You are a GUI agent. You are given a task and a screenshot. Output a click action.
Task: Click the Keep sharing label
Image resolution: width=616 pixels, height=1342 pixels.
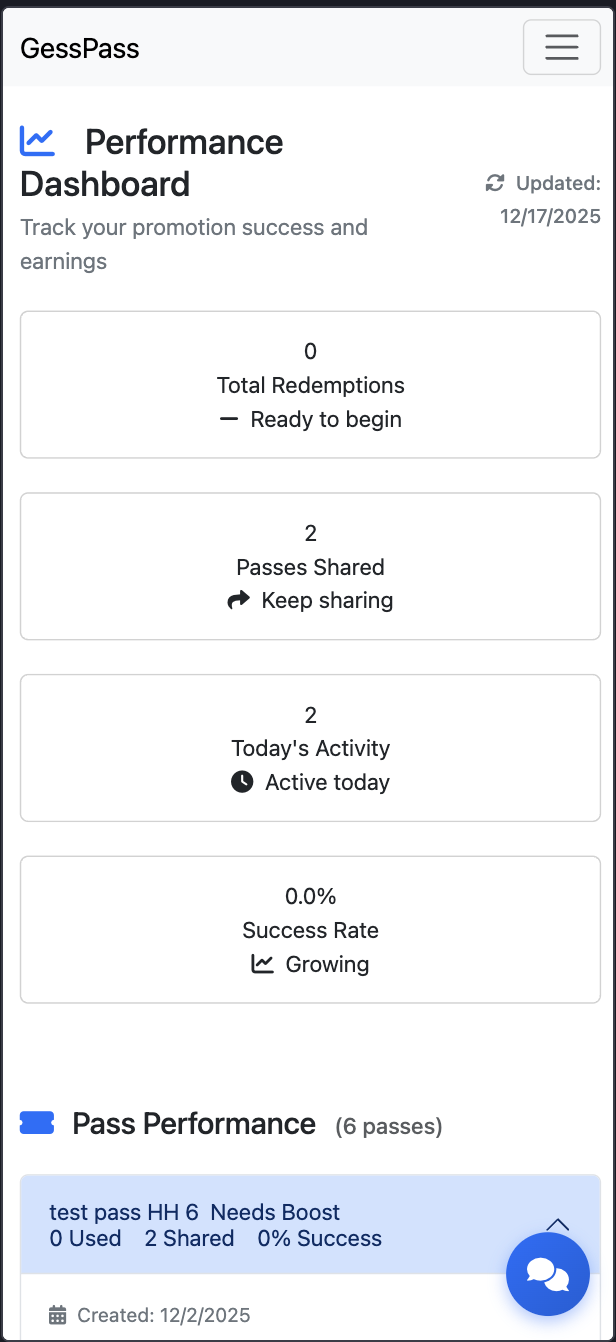point(325,599)
